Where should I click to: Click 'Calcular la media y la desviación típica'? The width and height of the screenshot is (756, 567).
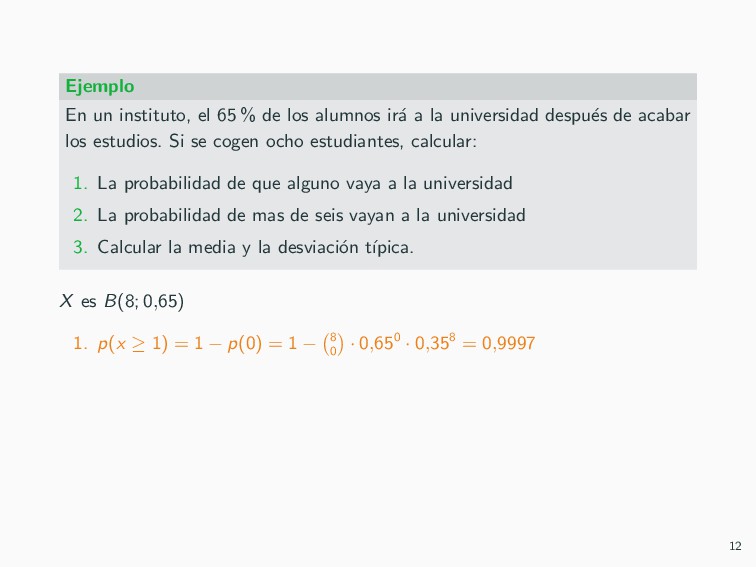pos(255,247)
